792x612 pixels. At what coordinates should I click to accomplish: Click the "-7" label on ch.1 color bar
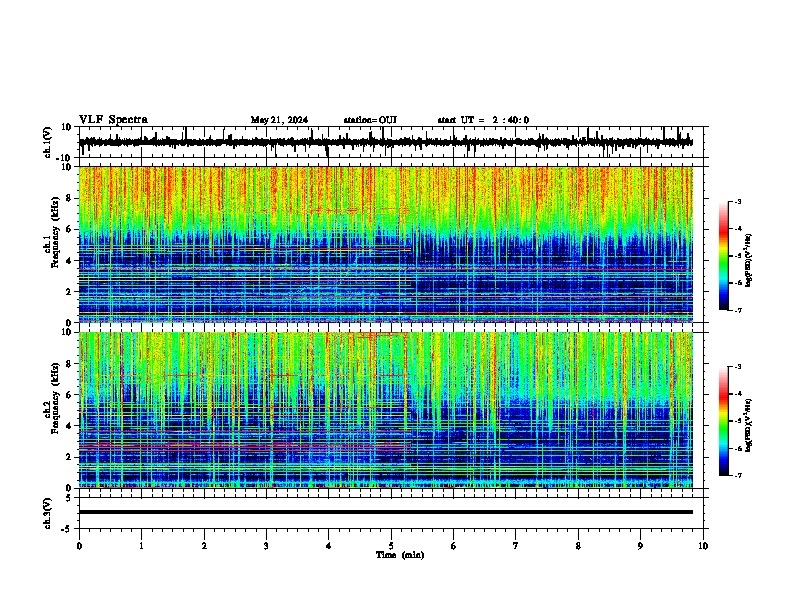point(738,310)
